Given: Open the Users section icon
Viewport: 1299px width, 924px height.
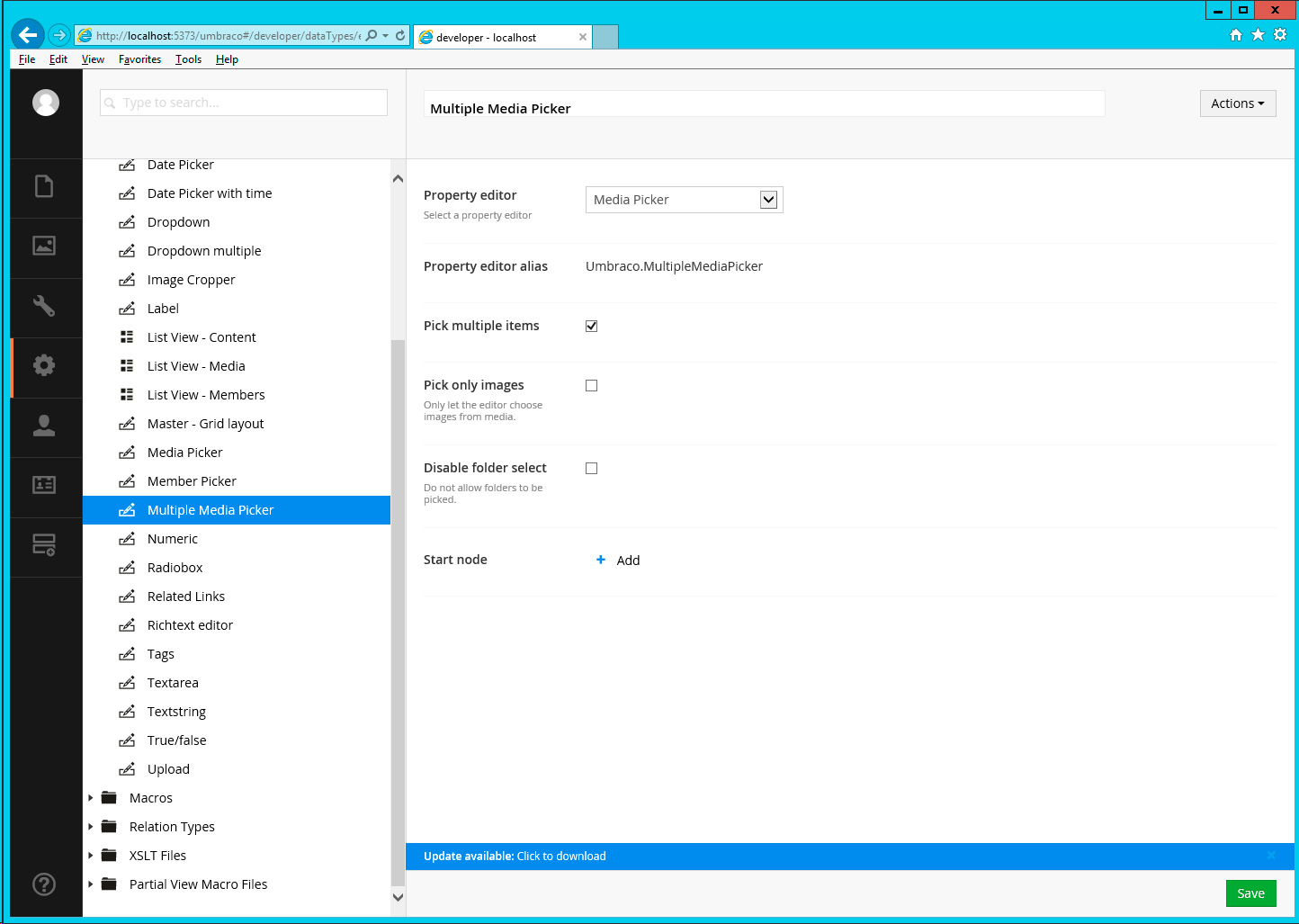Looking at the screenshot, I should click(44, 426).
